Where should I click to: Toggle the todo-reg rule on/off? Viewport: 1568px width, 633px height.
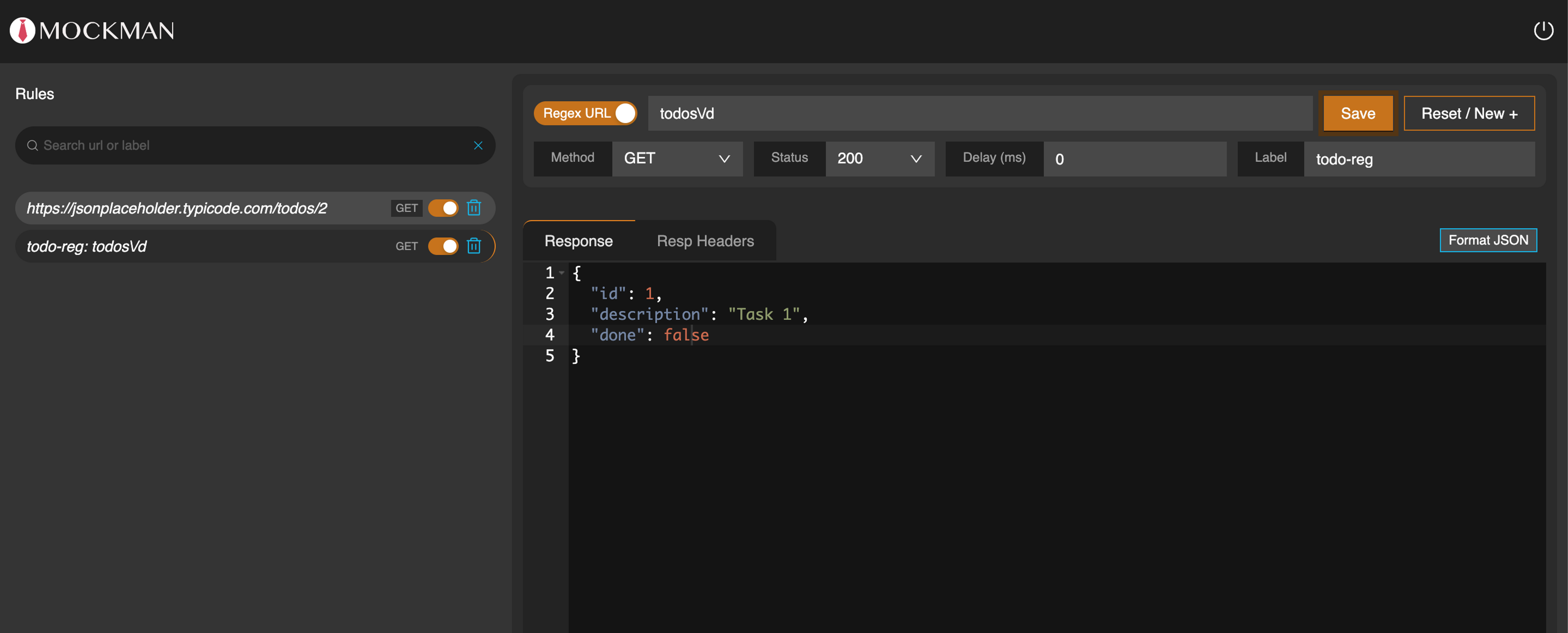(x=443, y=246)
